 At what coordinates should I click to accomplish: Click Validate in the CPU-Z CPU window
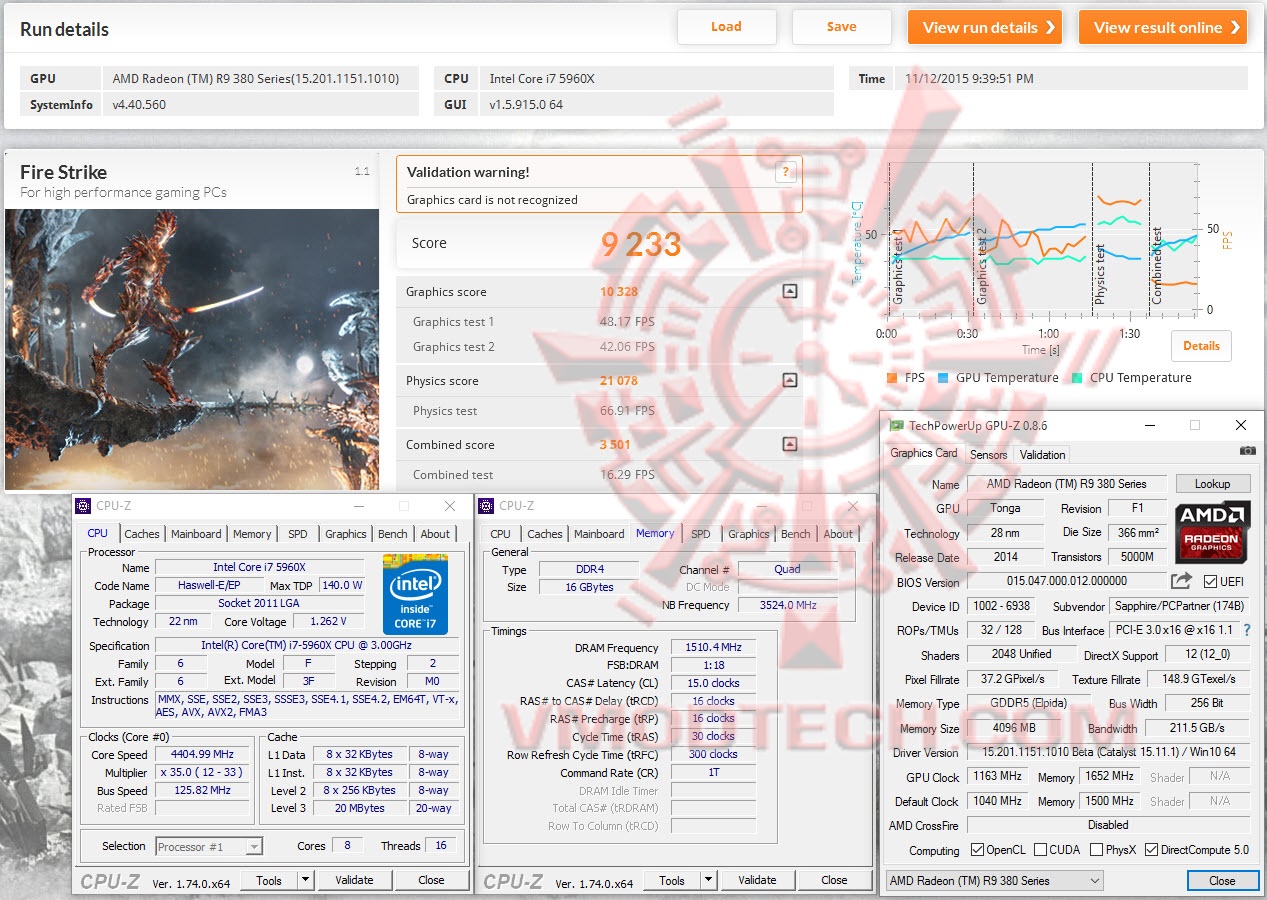click(x=354, y=881)
